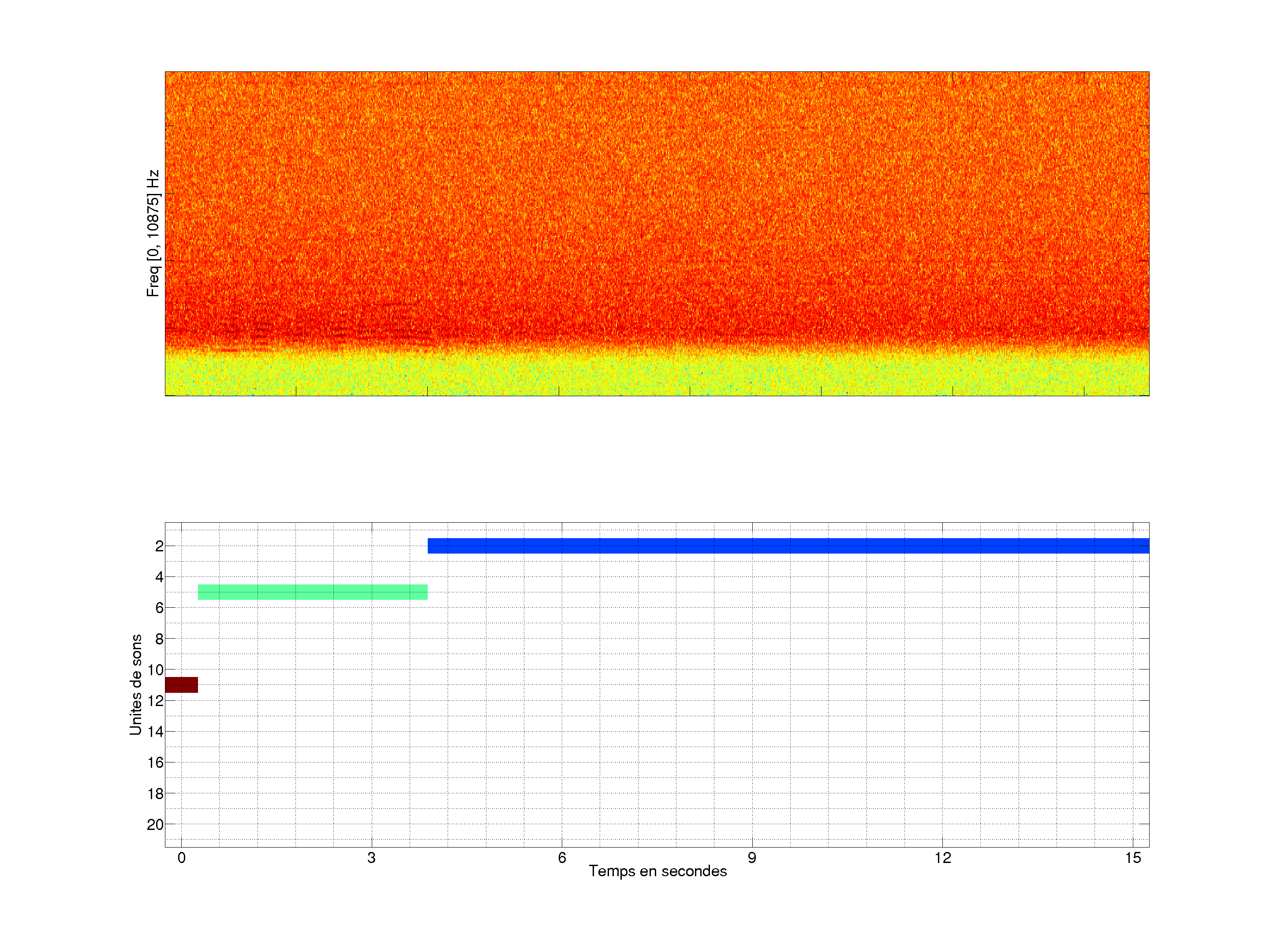
Task: Click y-axis tick label 18
Action: click(155, 794)
